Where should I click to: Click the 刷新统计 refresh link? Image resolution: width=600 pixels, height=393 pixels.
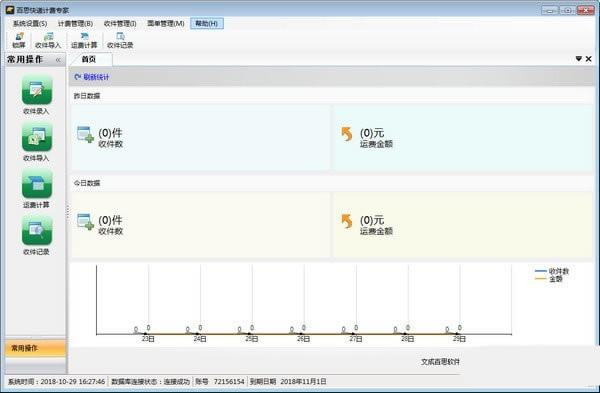[x=92, y=77]
